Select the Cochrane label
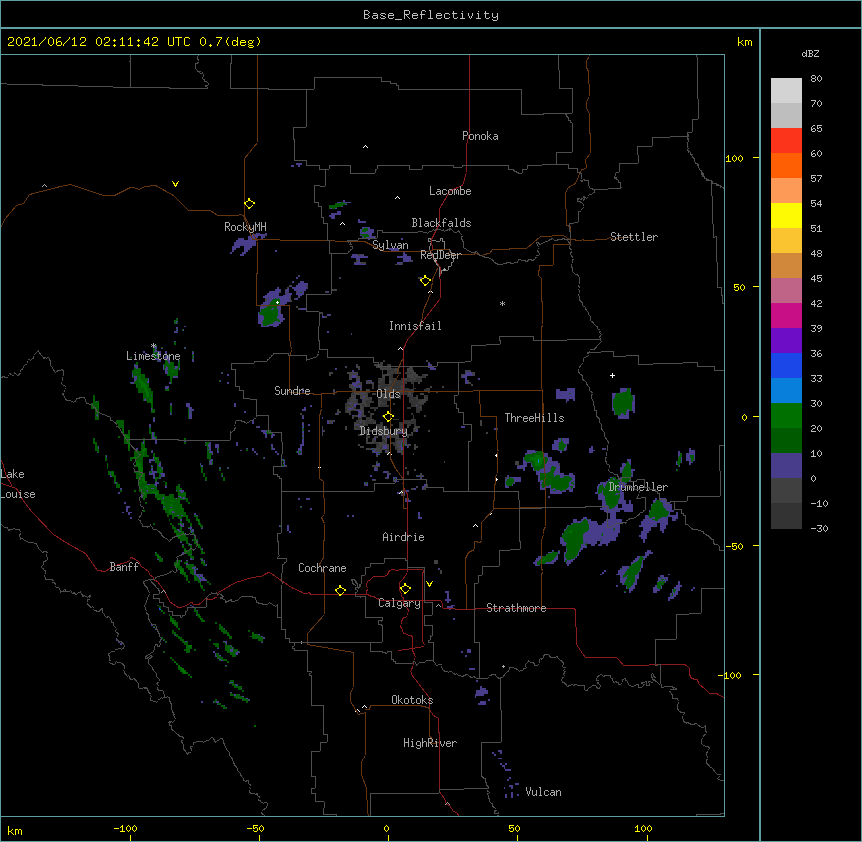Screen dimensions: 862x842 [x=322, y=568]
